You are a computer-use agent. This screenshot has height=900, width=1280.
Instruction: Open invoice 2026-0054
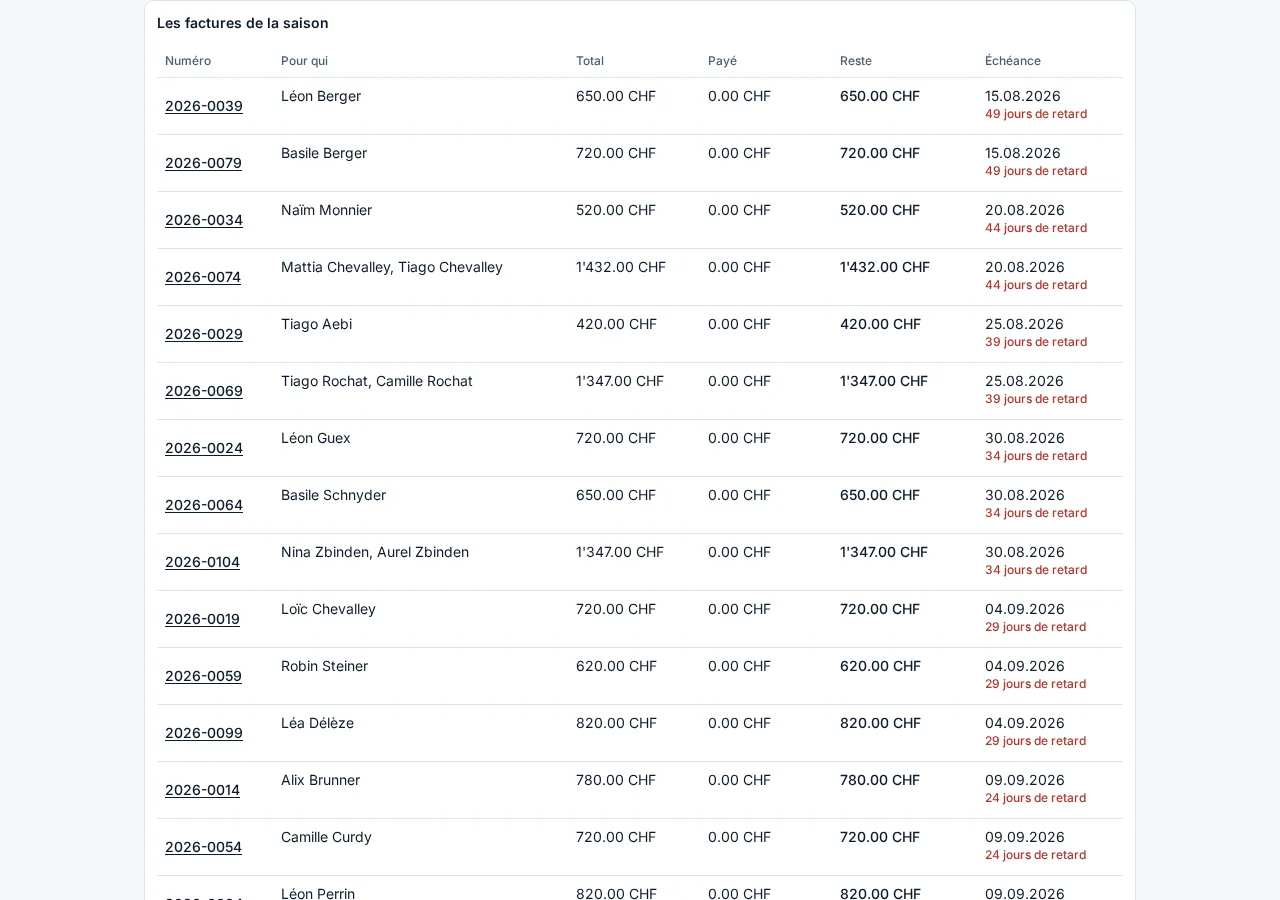(x=203, y=847)
